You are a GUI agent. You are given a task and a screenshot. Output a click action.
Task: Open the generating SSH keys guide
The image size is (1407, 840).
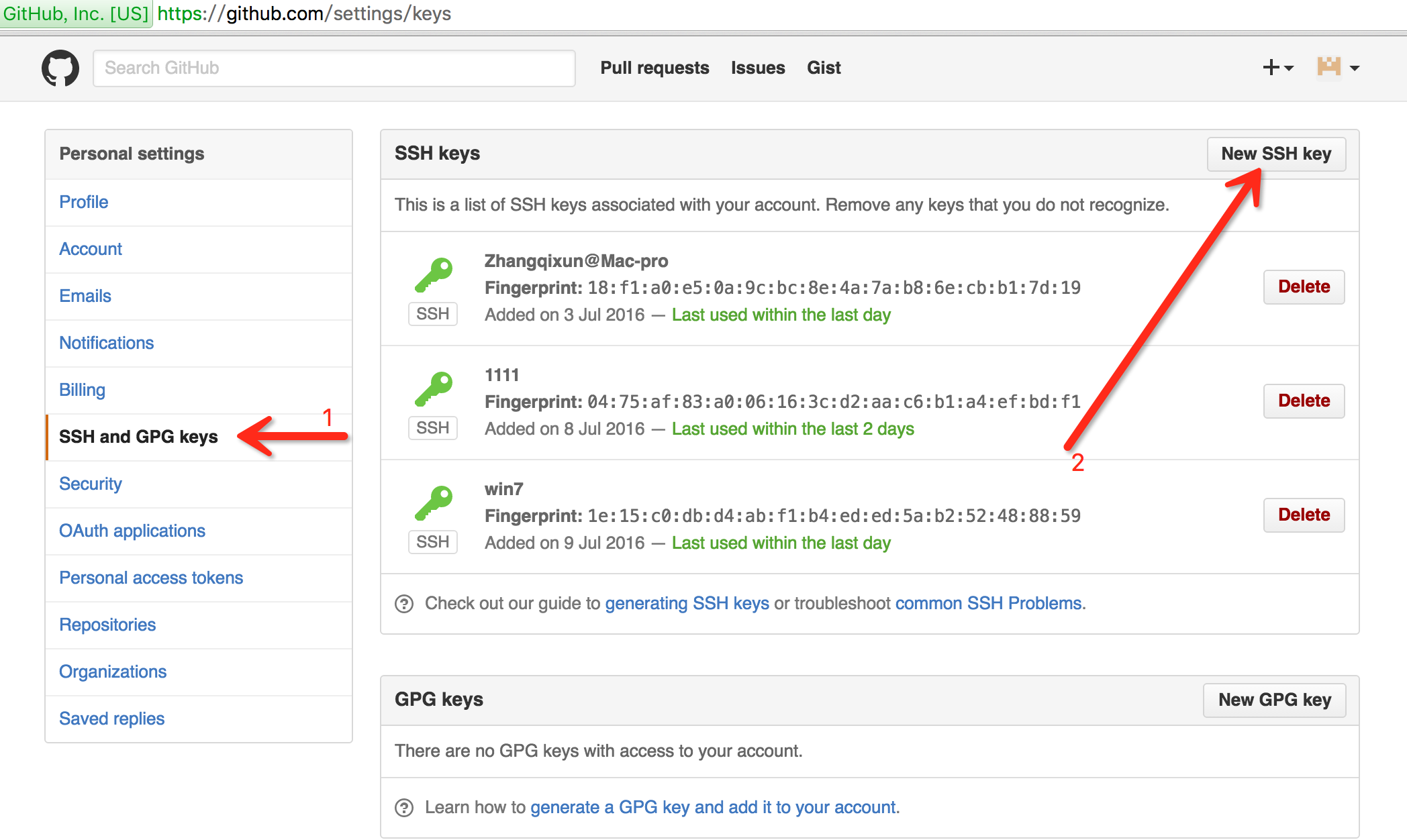pos(687,603)
